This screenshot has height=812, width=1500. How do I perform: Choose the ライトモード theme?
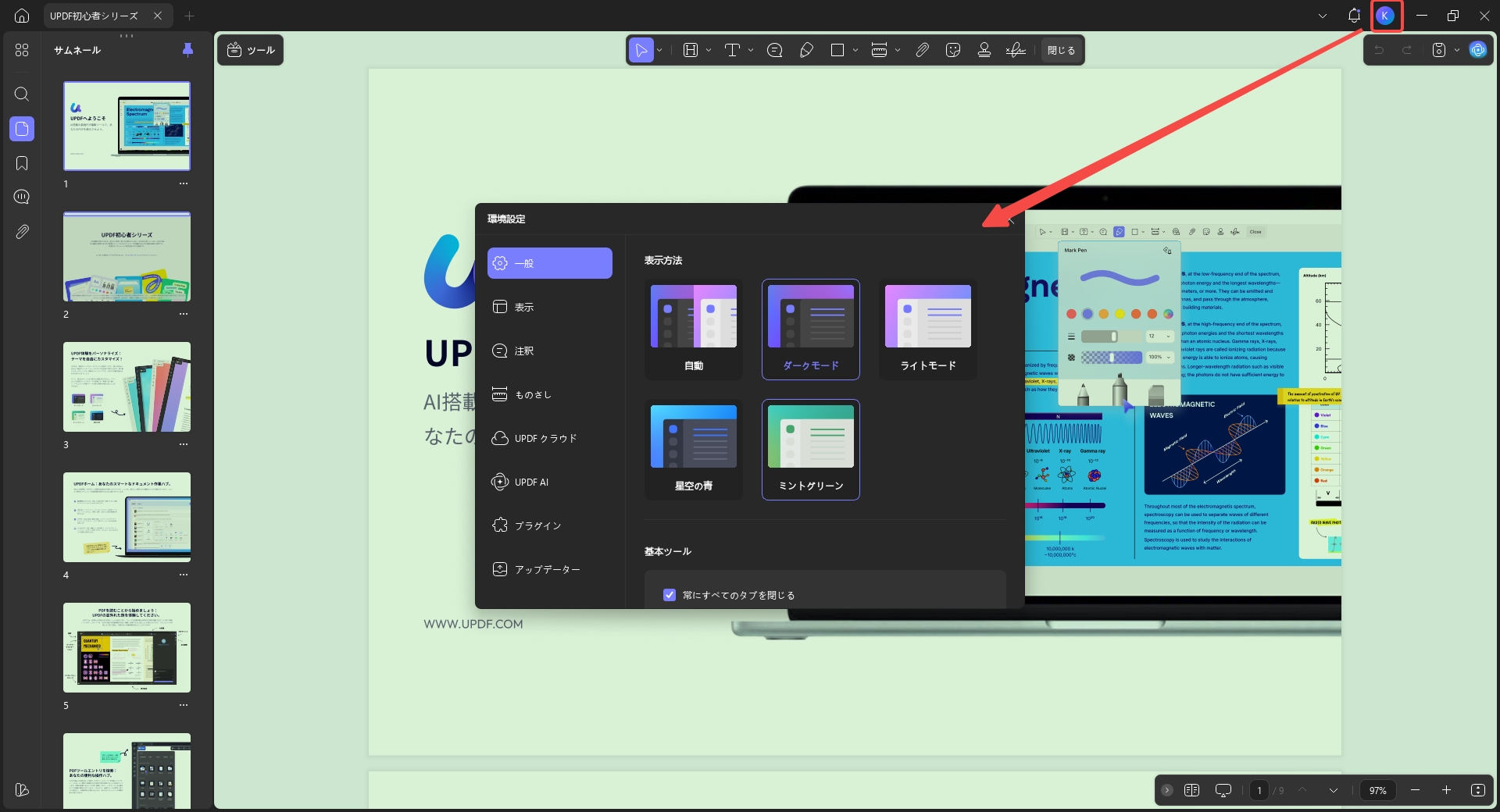click(x=928, y=329)
